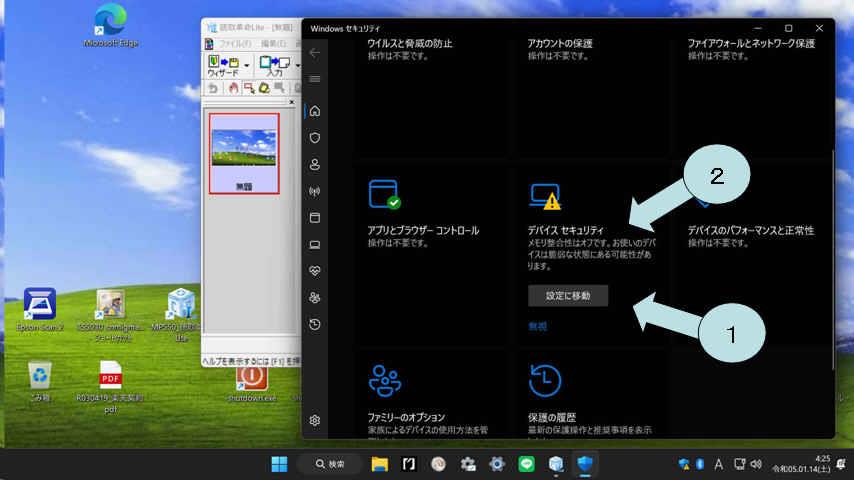
Task: Go back with the back arrow
Action: coord(315,53)
